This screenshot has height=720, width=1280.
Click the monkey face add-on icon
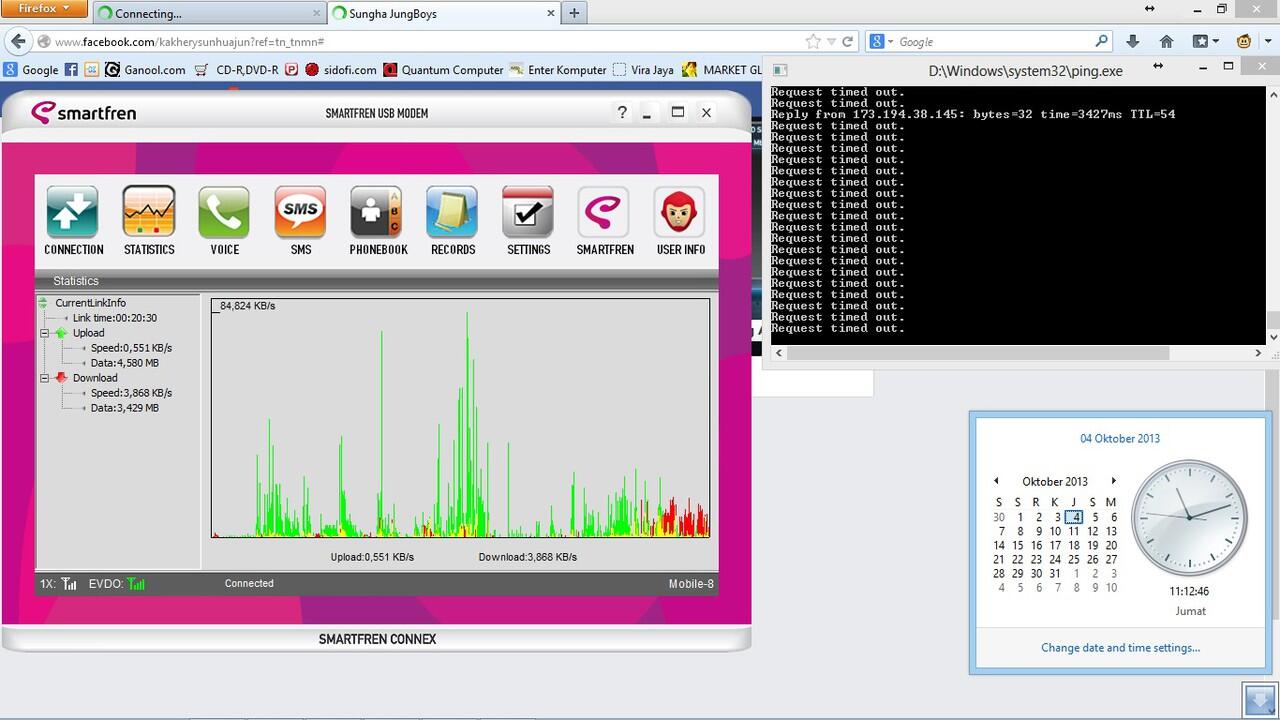click(x=1244, y=42)
